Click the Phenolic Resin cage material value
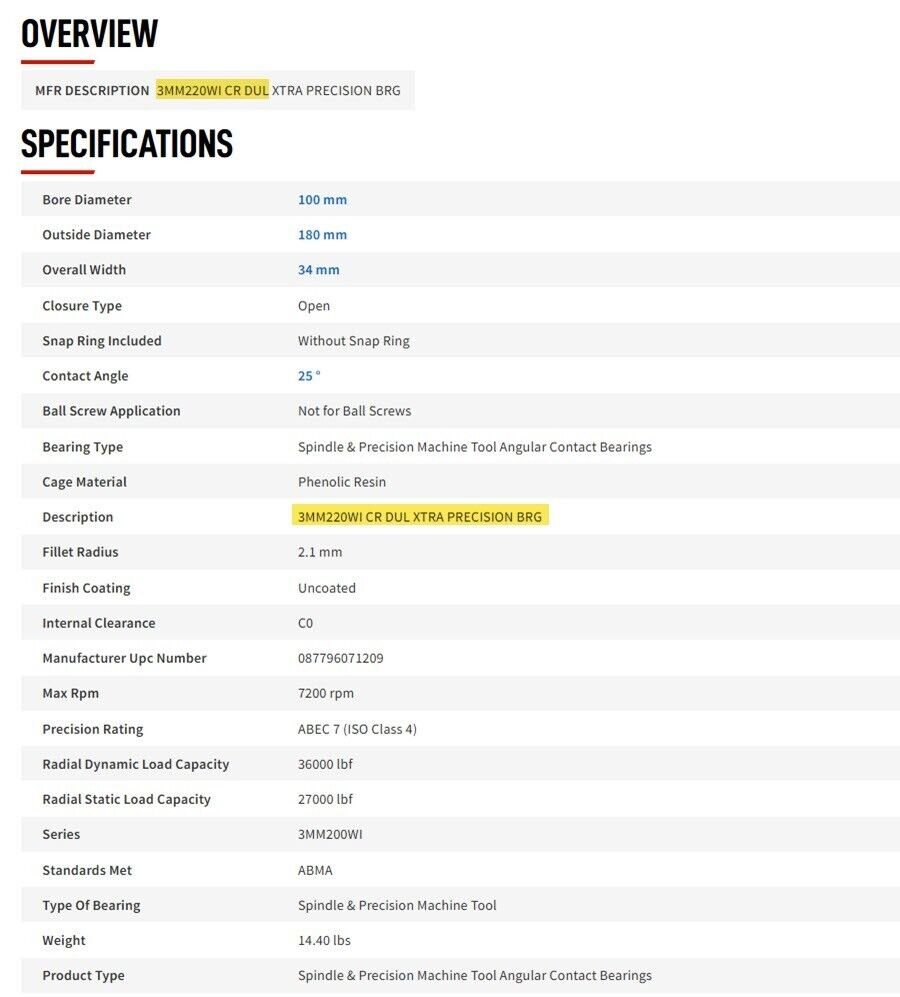900x997 pixels. 342,482
